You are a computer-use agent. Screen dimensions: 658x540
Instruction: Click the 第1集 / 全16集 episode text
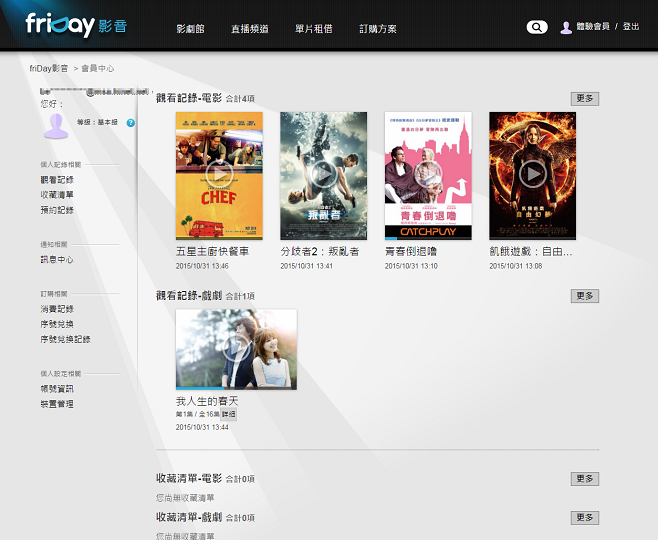(x=198, y=414)
